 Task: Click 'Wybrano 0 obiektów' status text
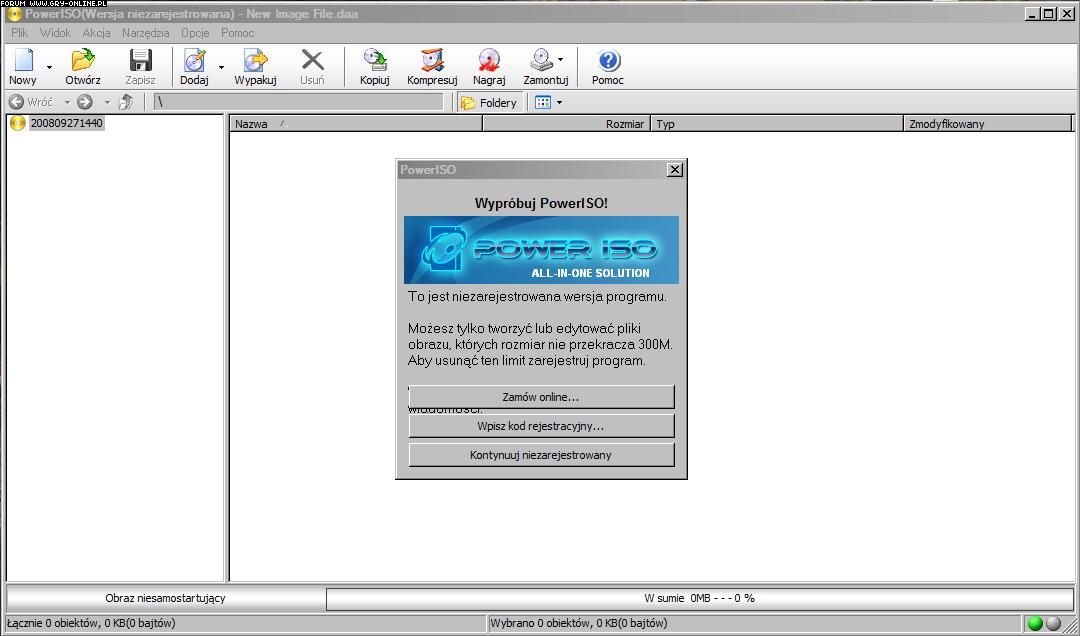[579, 624]
